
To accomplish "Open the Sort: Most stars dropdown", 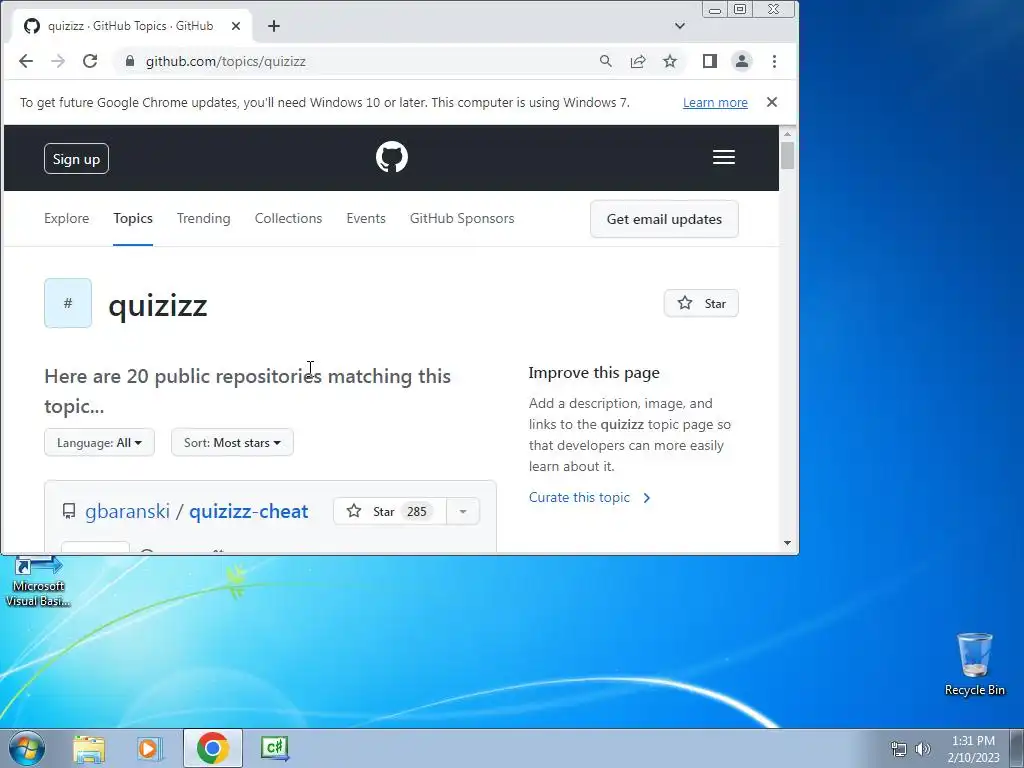I will [232, 443].
